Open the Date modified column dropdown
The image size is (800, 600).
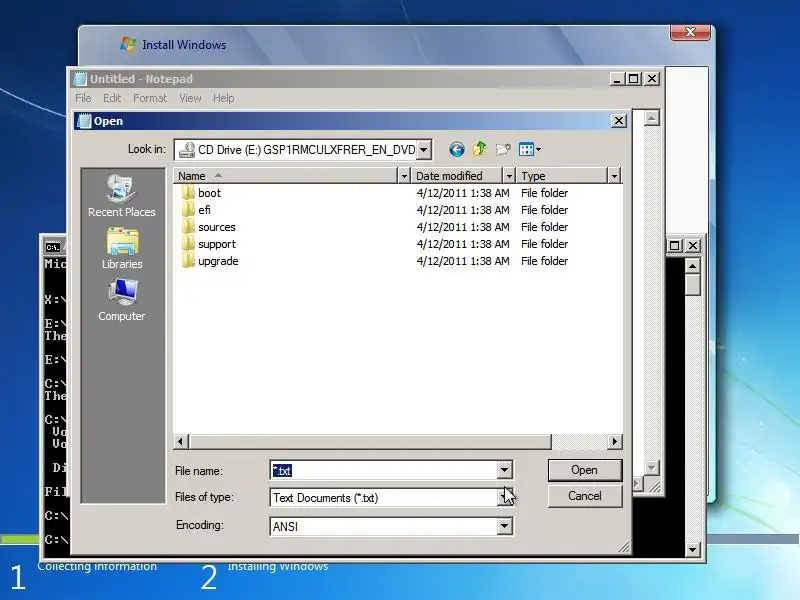click(x=509, y=176)
